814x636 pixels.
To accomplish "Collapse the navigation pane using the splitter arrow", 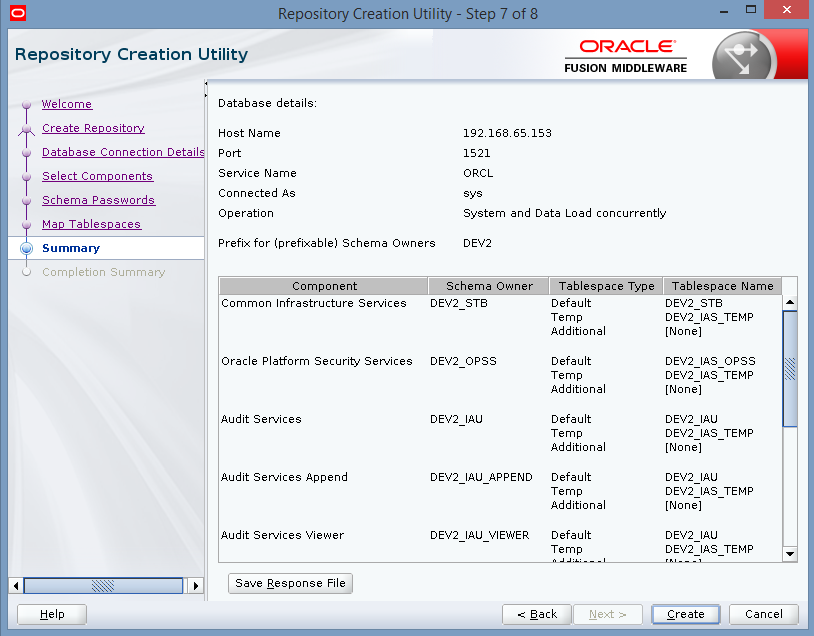I will tap(206, 83).
